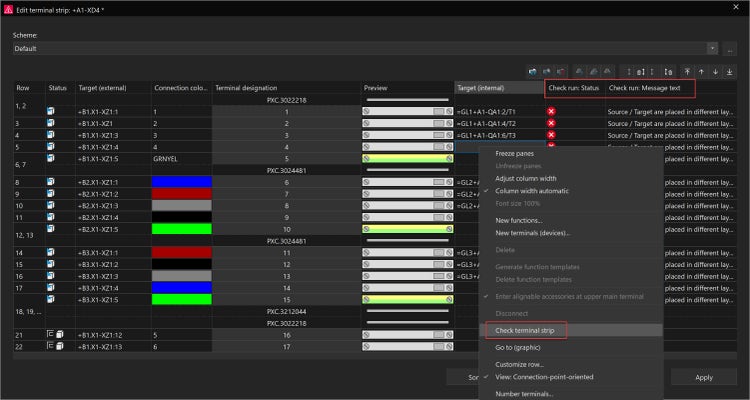Screen dimensions: 750x400
Task: Open the Scheme dropdown arrow
Action: coord(712,48)
